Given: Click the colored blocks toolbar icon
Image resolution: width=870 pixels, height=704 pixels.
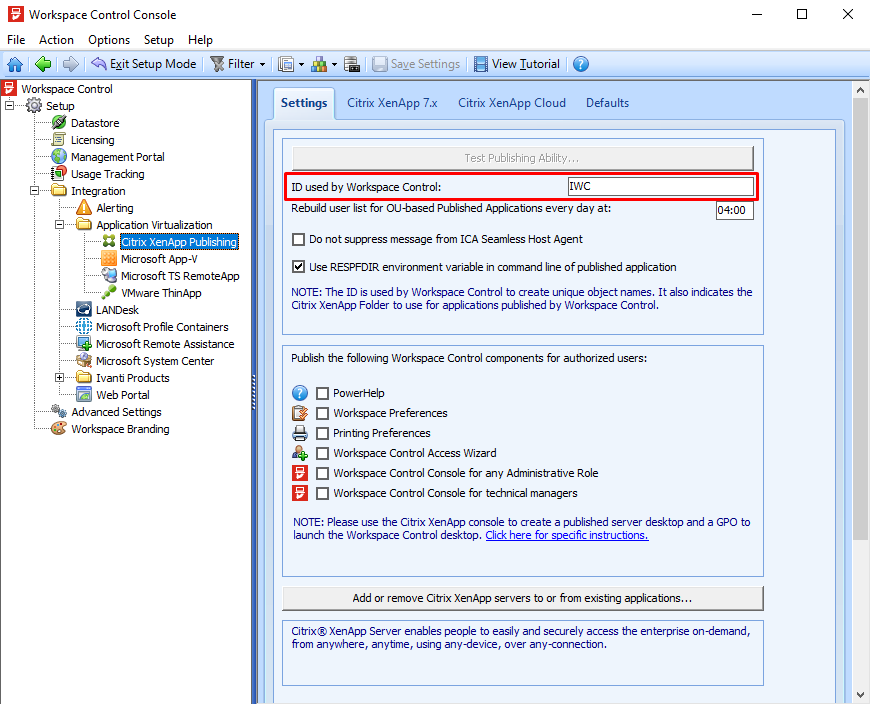Looking at the screenshot, I should point(319,64).
